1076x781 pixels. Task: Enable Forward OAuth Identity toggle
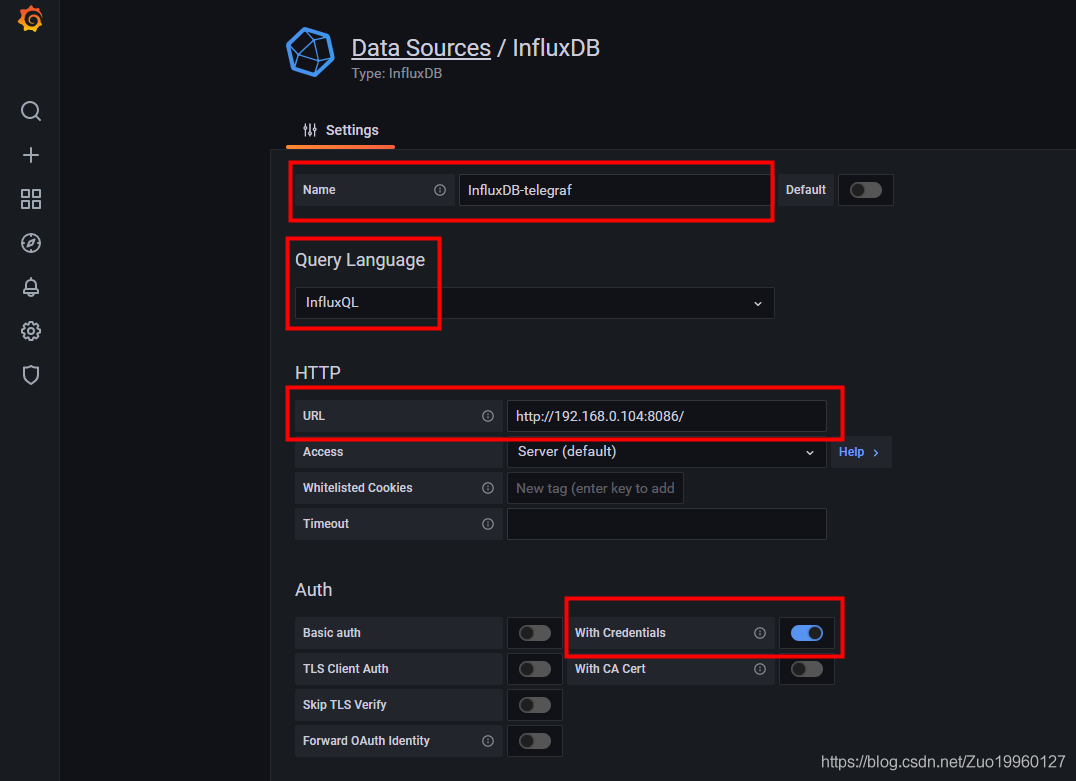point(535,741)
